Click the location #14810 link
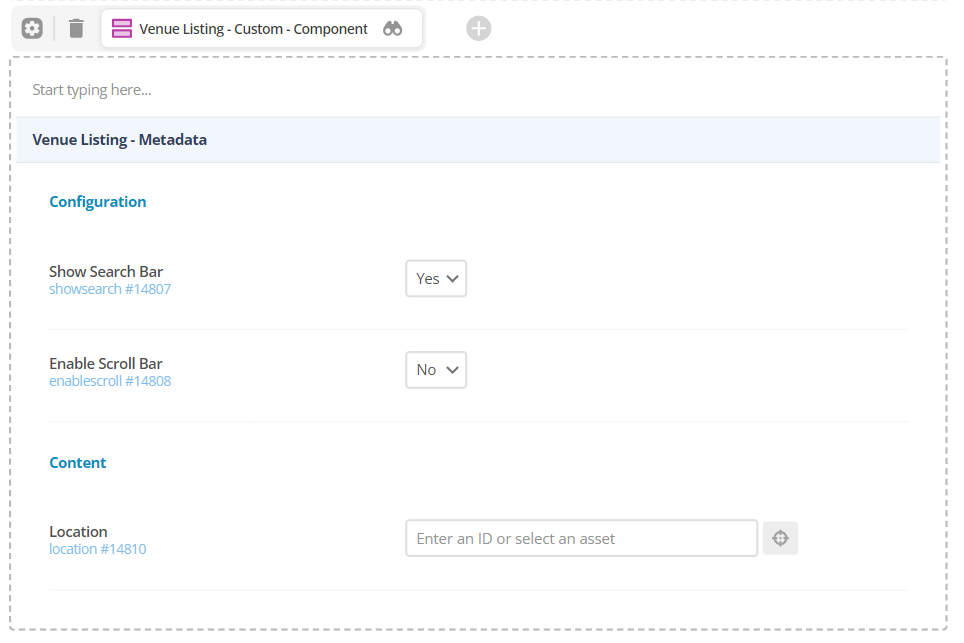This screenshot has width=964, height=643. (x=98, y=549)
